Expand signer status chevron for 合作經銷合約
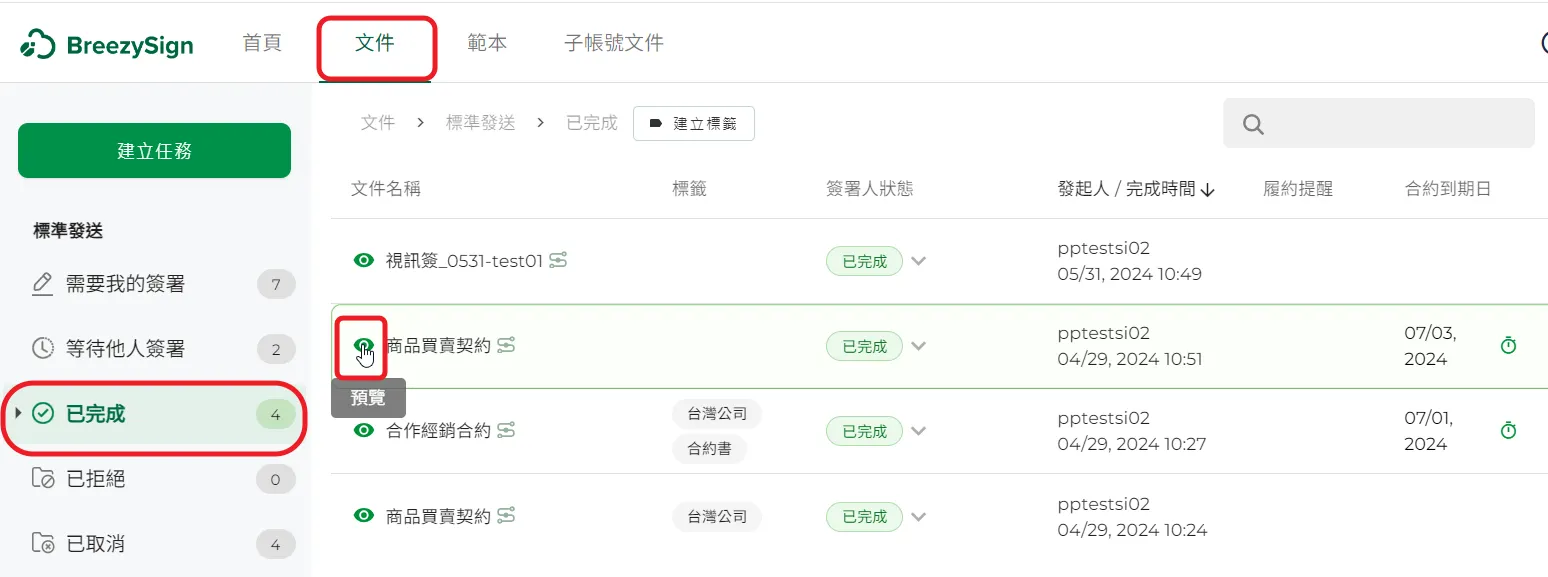 [919, 432]
